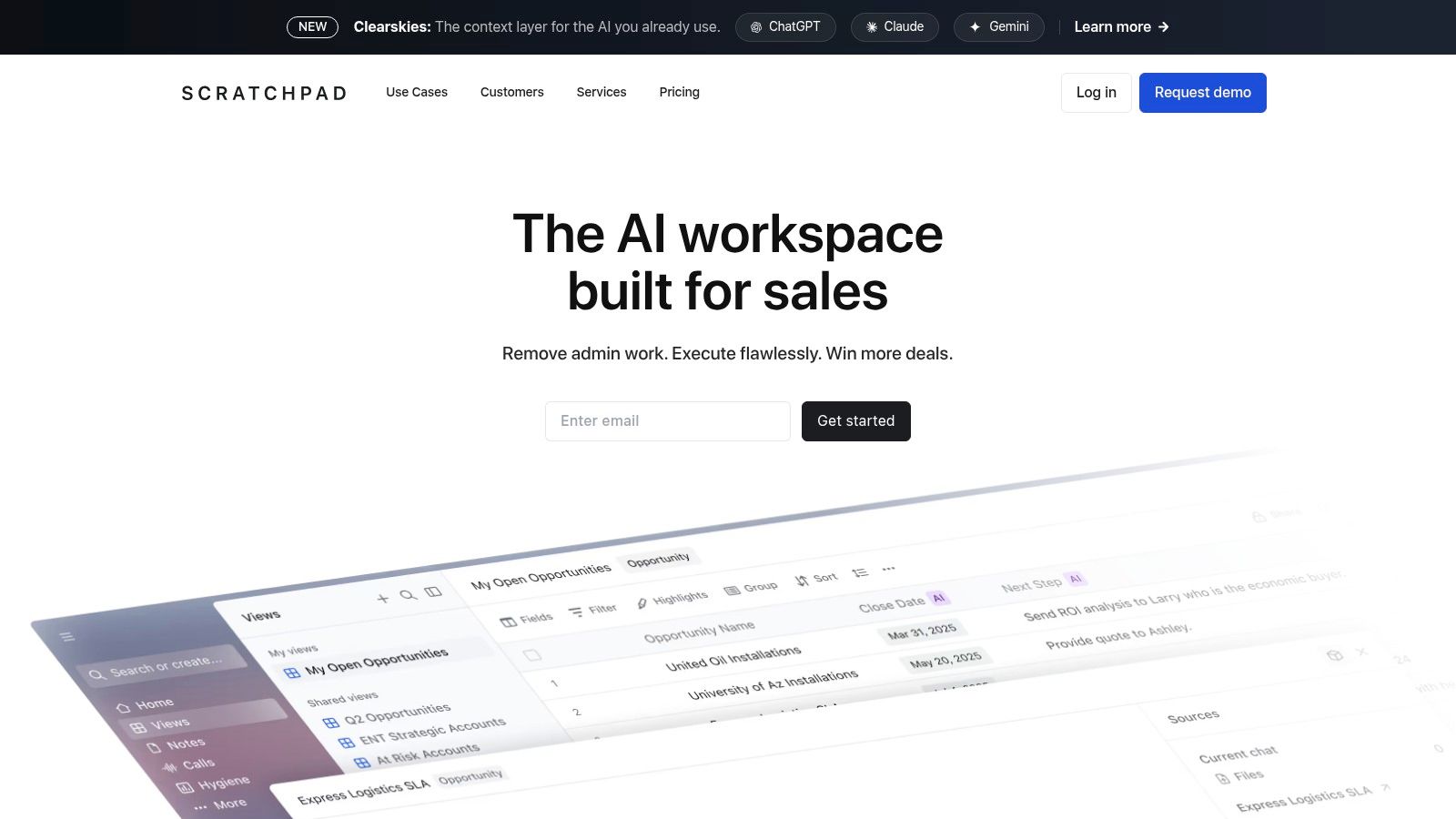The height and width of the screenshot is (819, 1456).
Task: Tick the select-all checkbox in the table header
Action: [x=532, y=655]
